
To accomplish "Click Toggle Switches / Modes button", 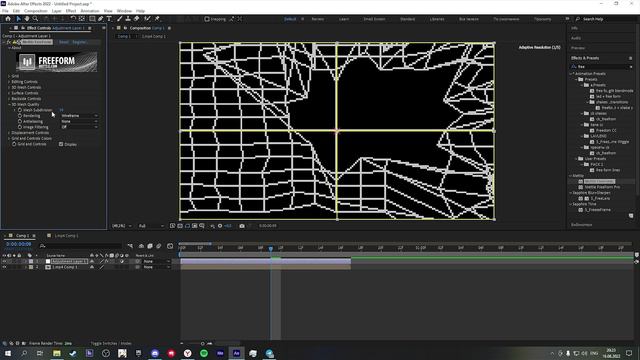I will point(111,343).
